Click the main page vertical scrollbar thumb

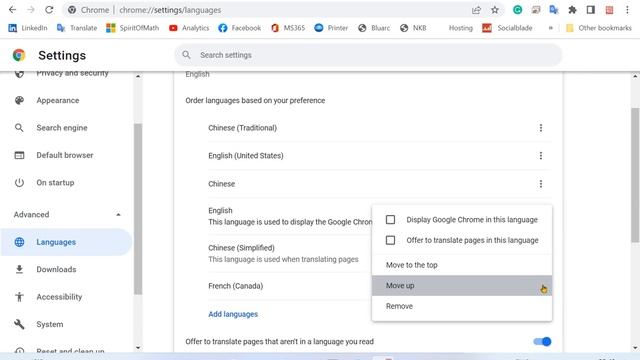[635, 176]
